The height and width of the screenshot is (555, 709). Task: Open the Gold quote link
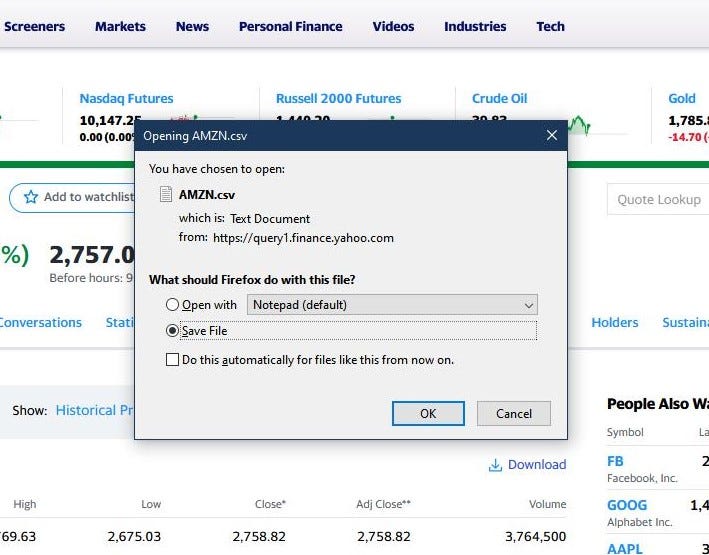[x=682, y=99]
